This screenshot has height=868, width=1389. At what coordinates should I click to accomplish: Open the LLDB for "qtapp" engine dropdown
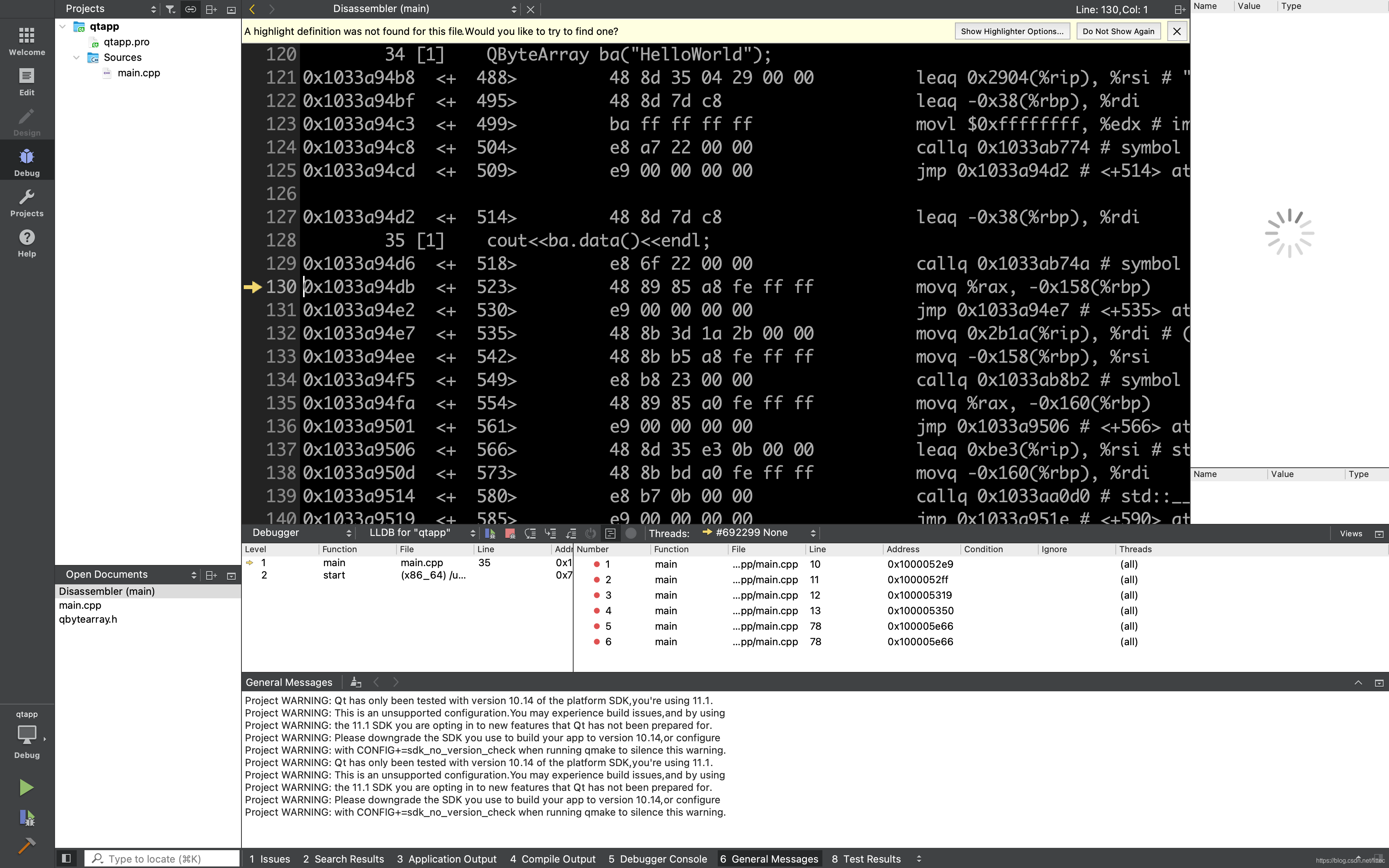tap(422, 533)
